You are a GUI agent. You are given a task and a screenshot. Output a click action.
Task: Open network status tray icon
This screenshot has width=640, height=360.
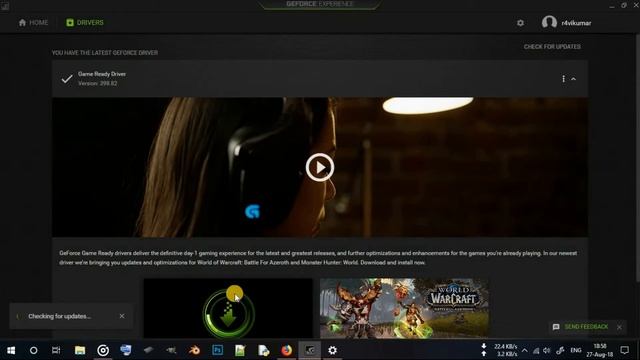(536, 351)
